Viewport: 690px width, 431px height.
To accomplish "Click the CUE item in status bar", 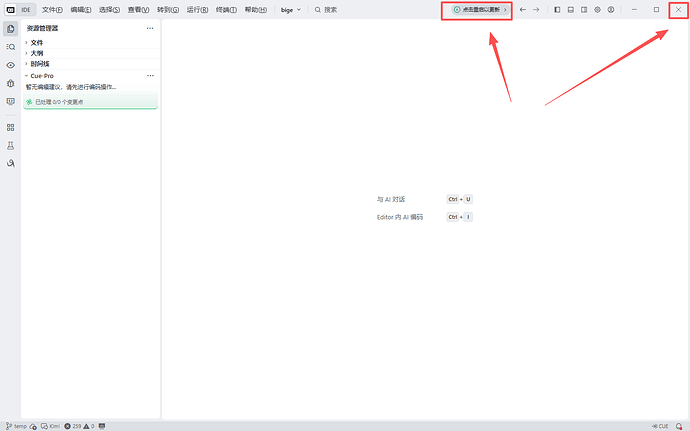I will (660, 426).
